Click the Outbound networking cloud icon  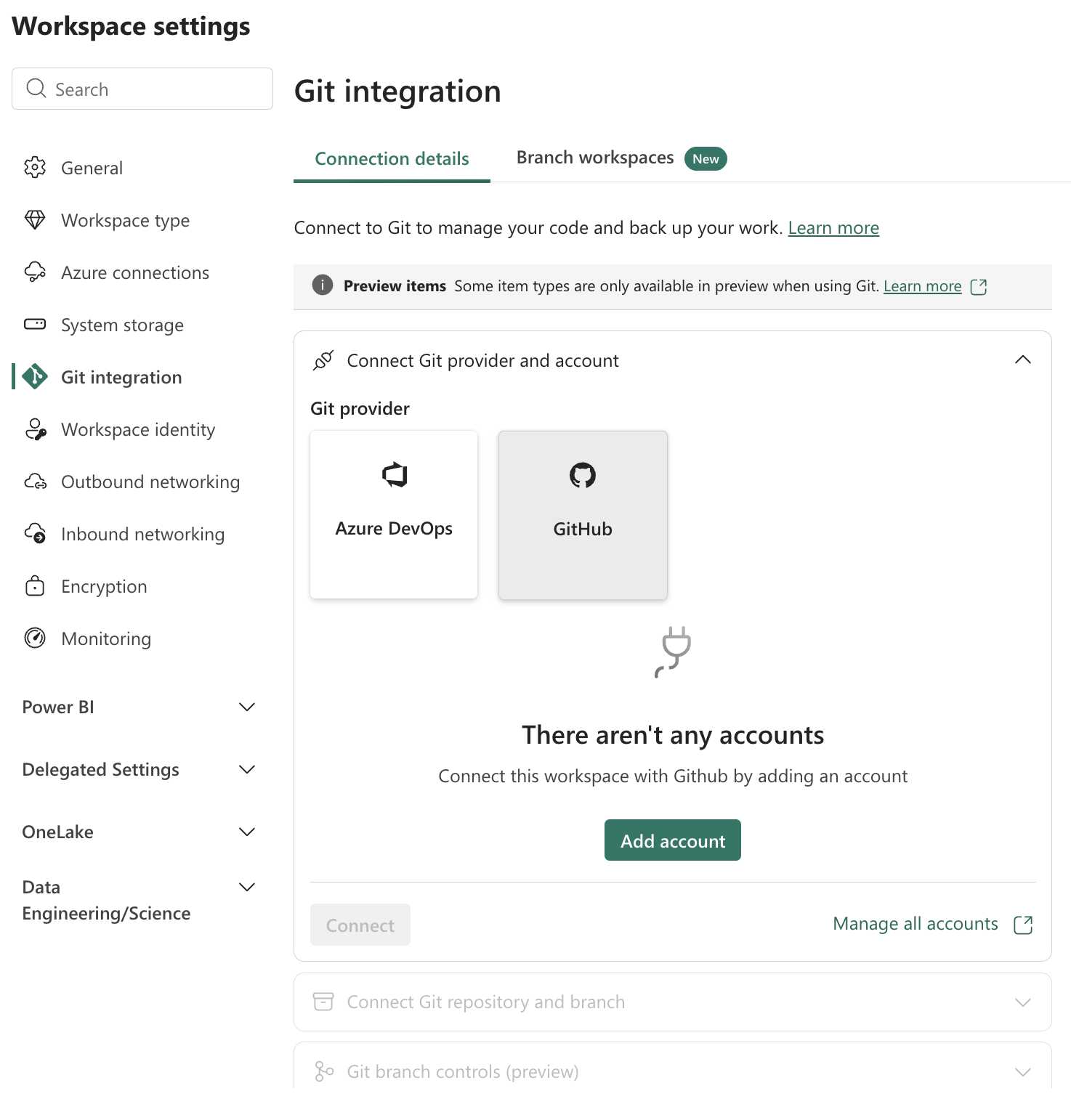[36, 482]
